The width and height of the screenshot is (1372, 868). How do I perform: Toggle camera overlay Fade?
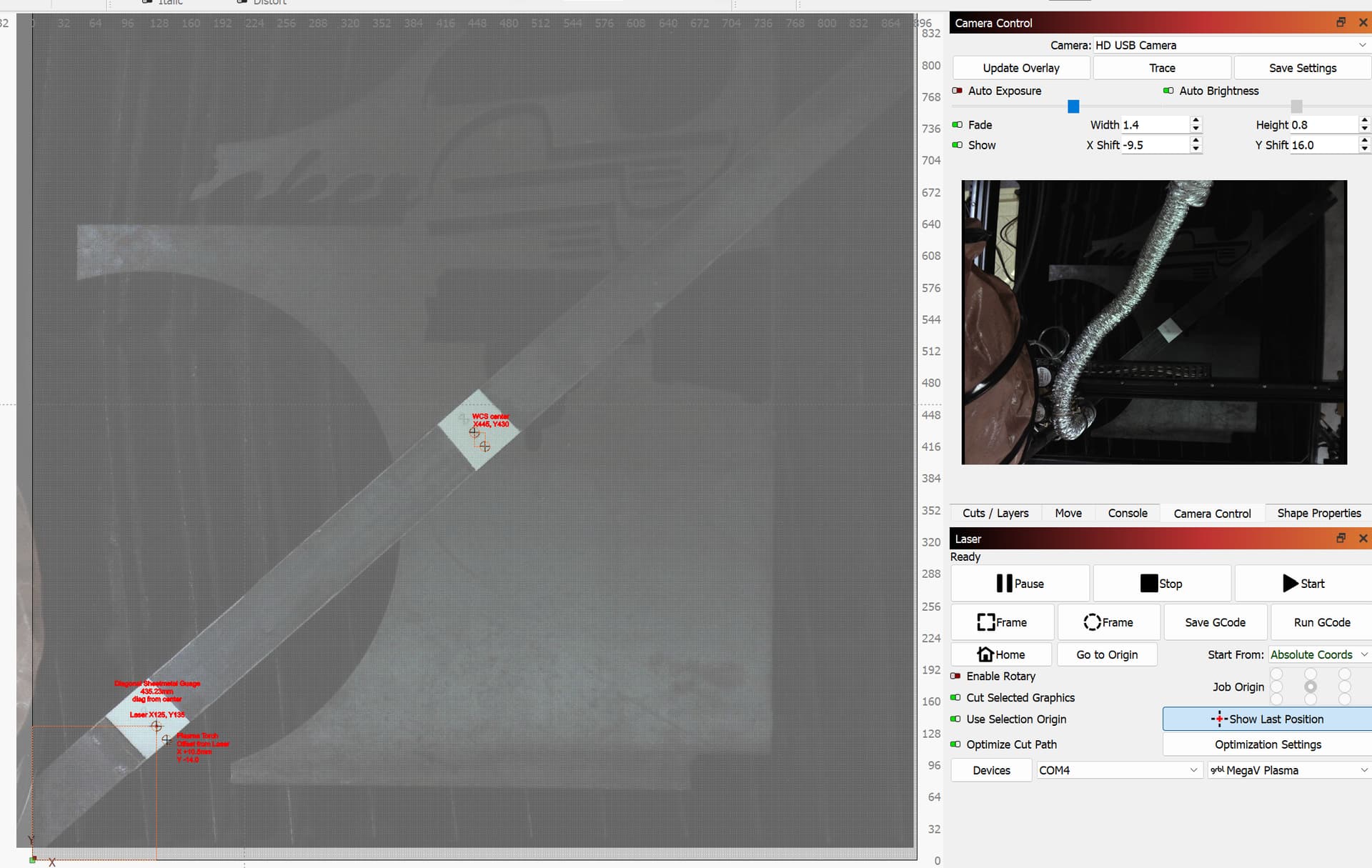click(x=957, y=124)
